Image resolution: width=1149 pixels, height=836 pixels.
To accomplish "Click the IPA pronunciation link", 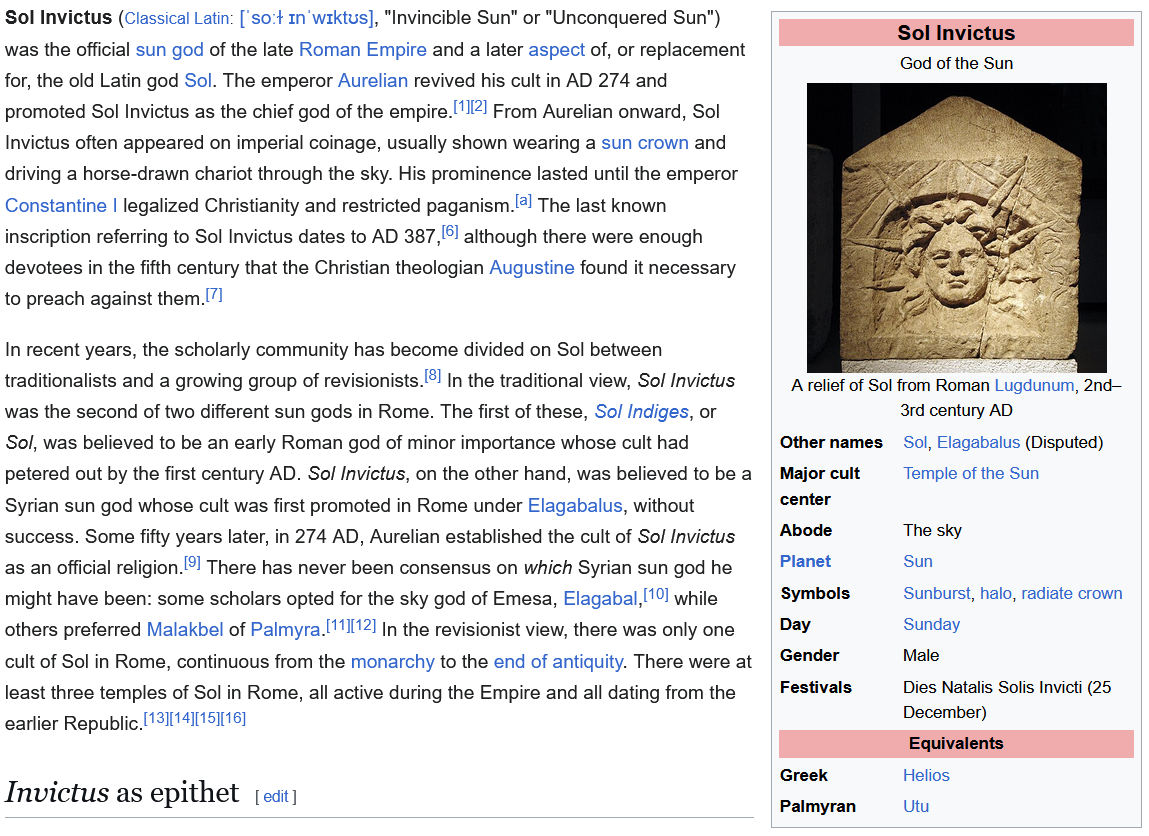I will point(307,18).
